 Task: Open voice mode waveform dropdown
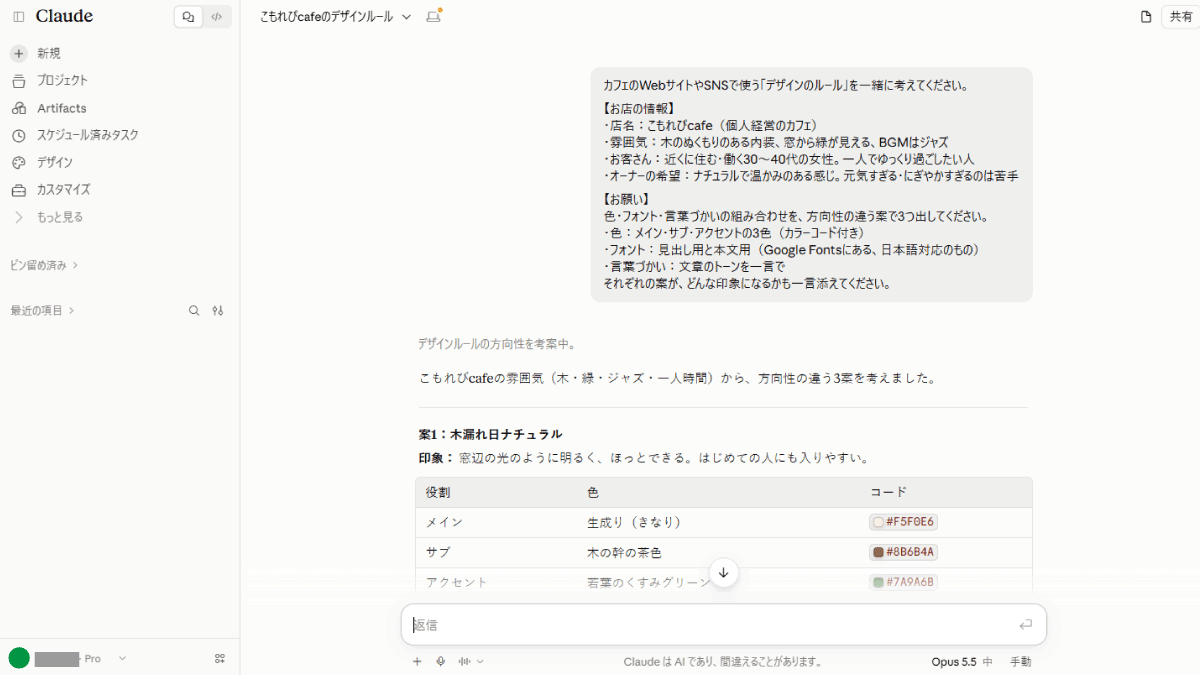pos(470,661)
